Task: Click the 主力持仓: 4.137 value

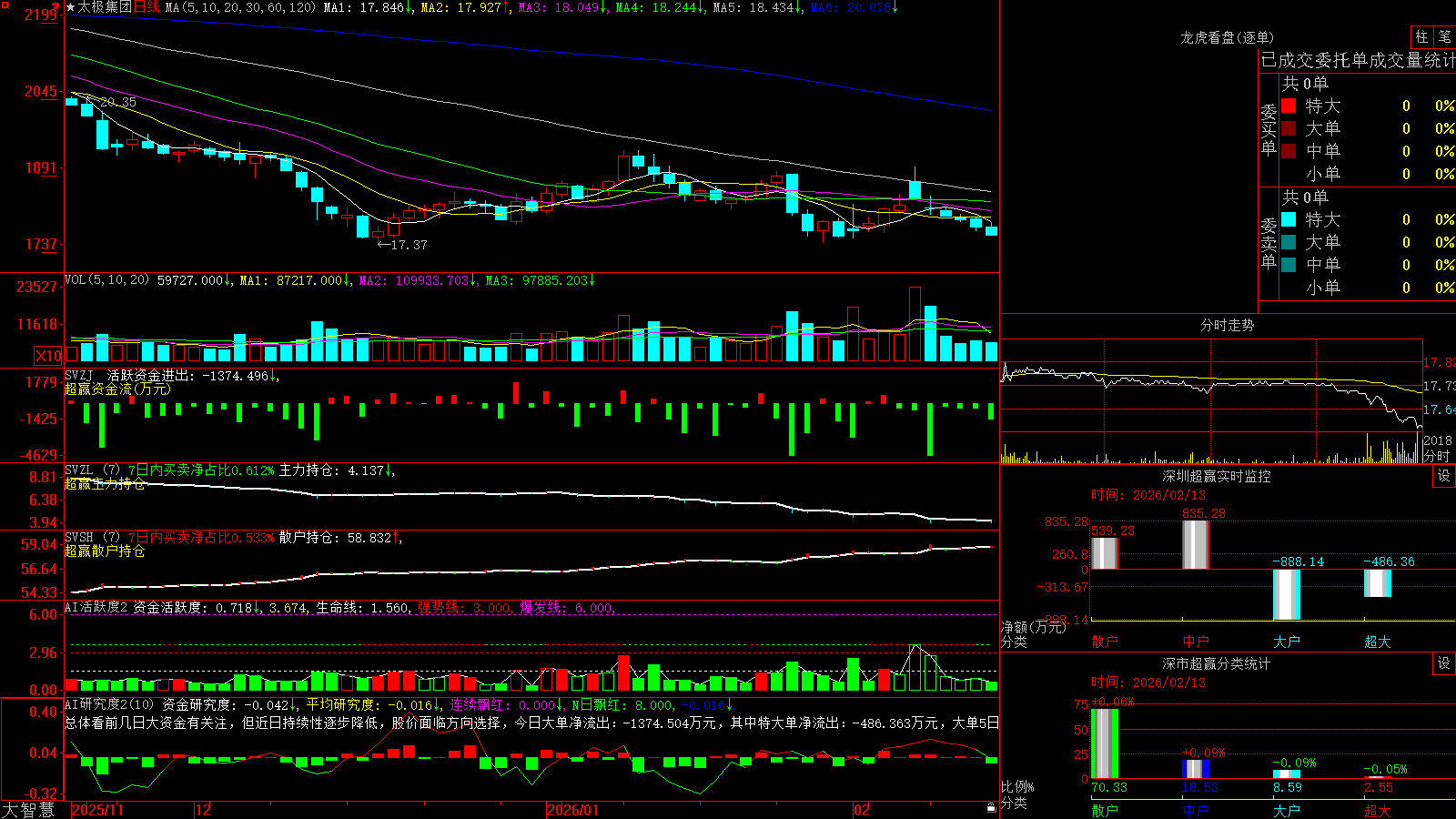Action: coord(332,470)
